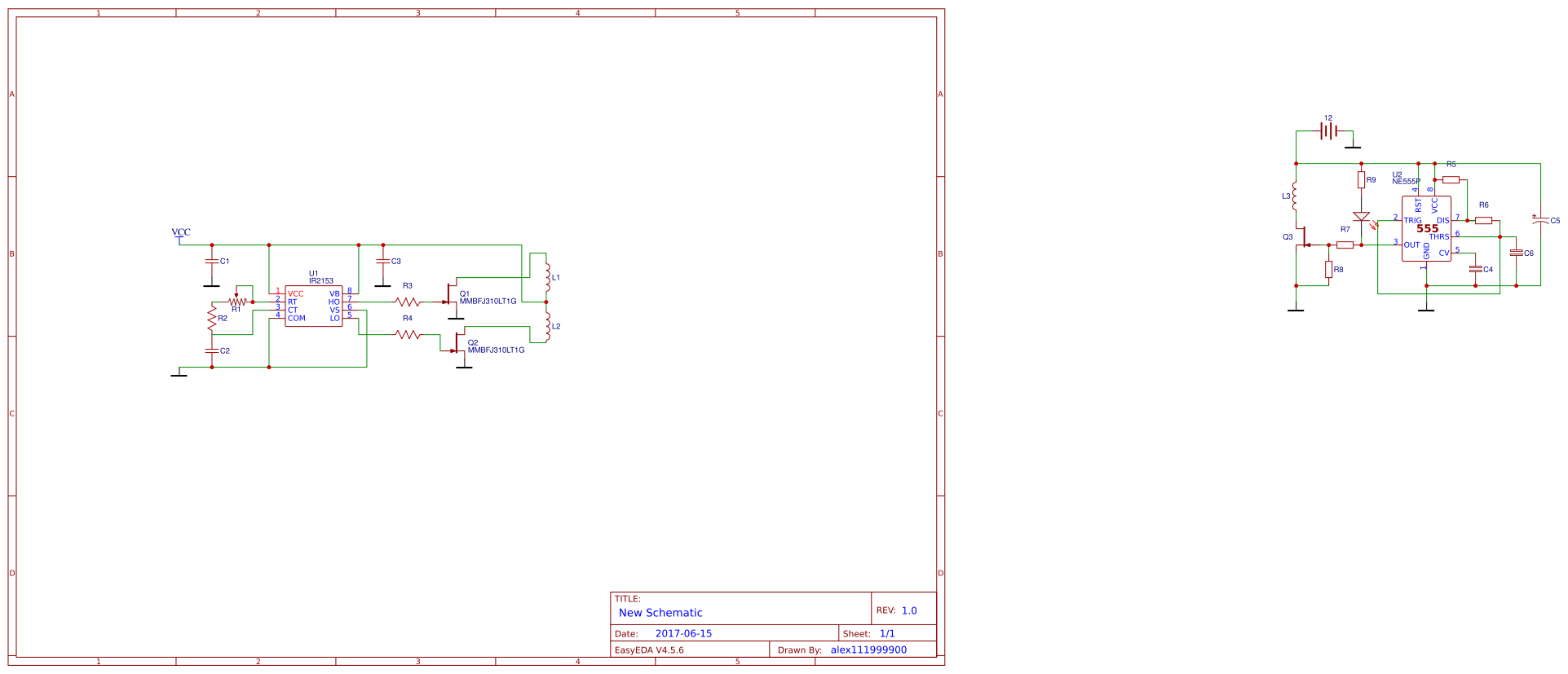This screenshot has height=674, width=1568.
Task: Select inductor L1 coil
Action: [x=547, y=277]
